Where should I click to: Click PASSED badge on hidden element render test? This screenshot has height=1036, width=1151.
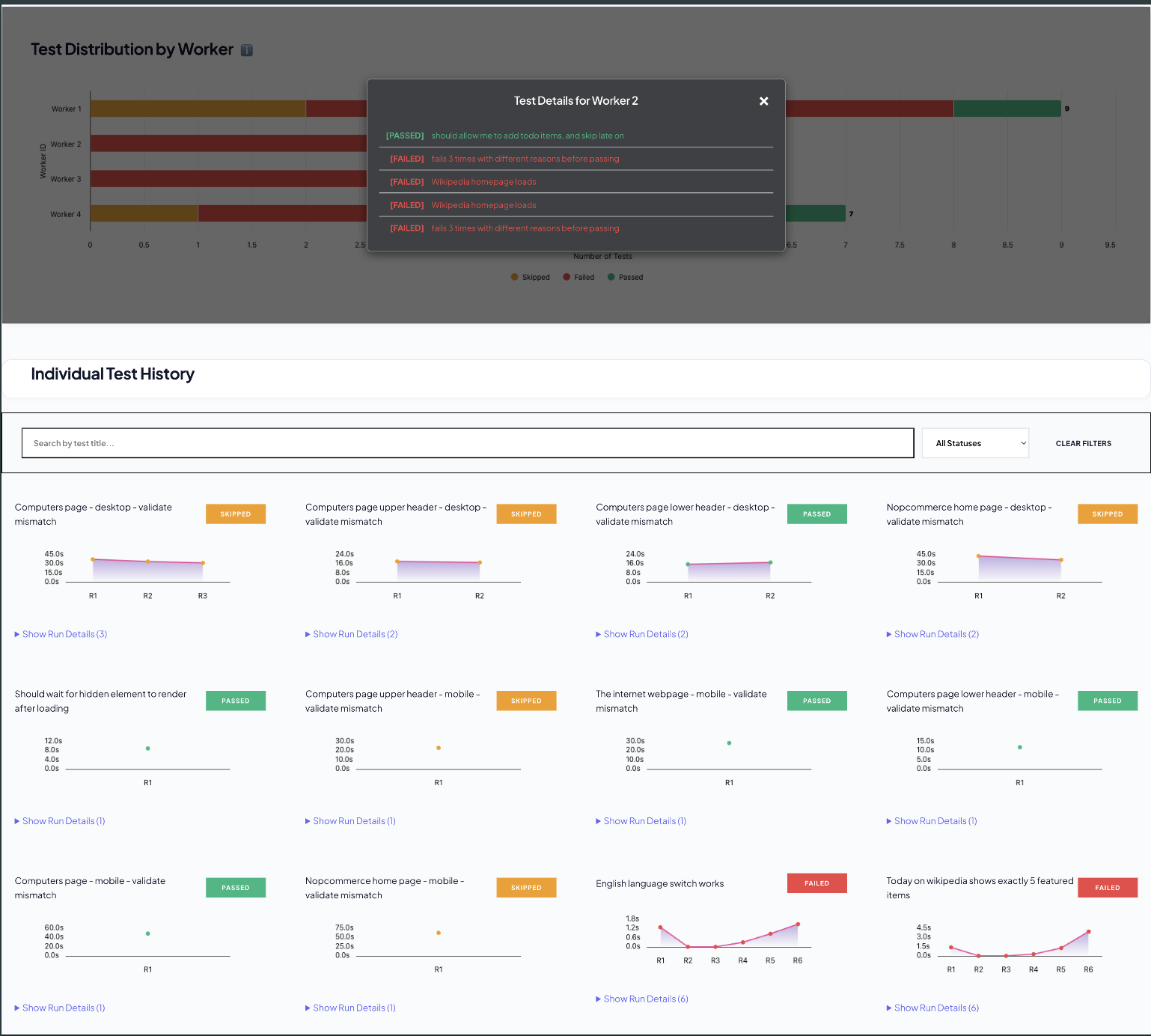point(235,701)
